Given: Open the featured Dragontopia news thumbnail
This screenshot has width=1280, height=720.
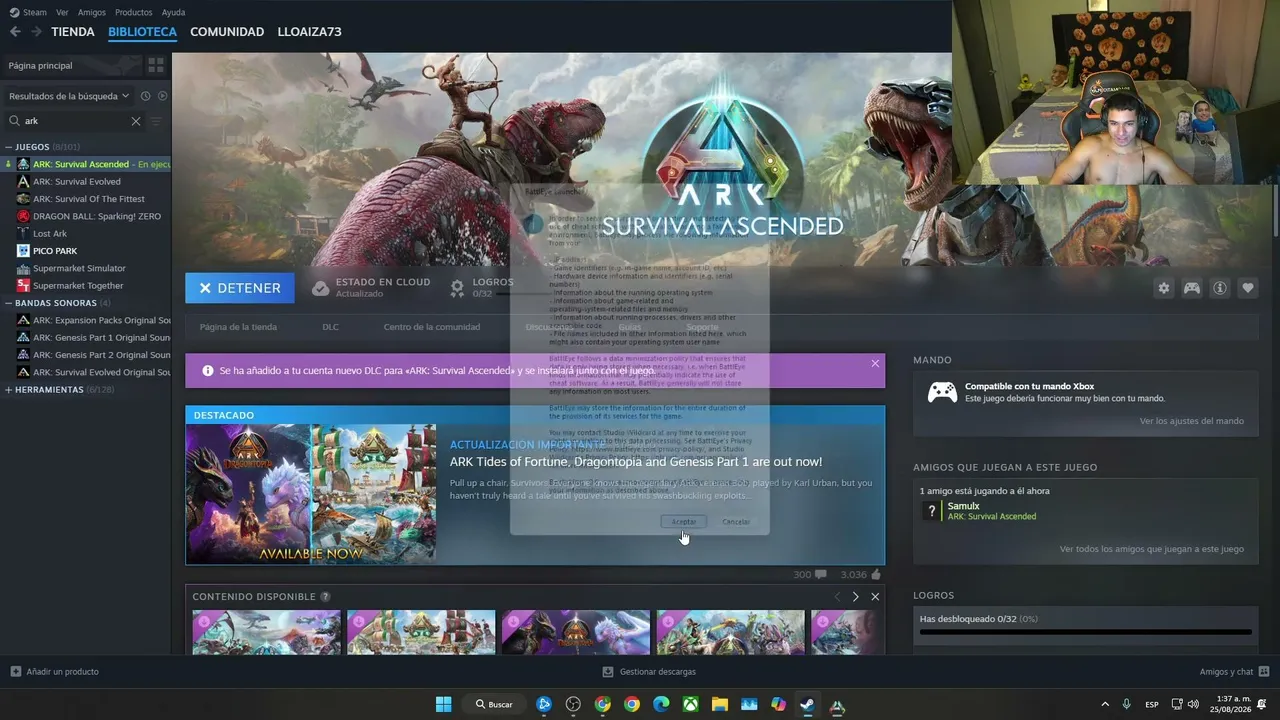Looking at the screenshot, I should point(311,494).
